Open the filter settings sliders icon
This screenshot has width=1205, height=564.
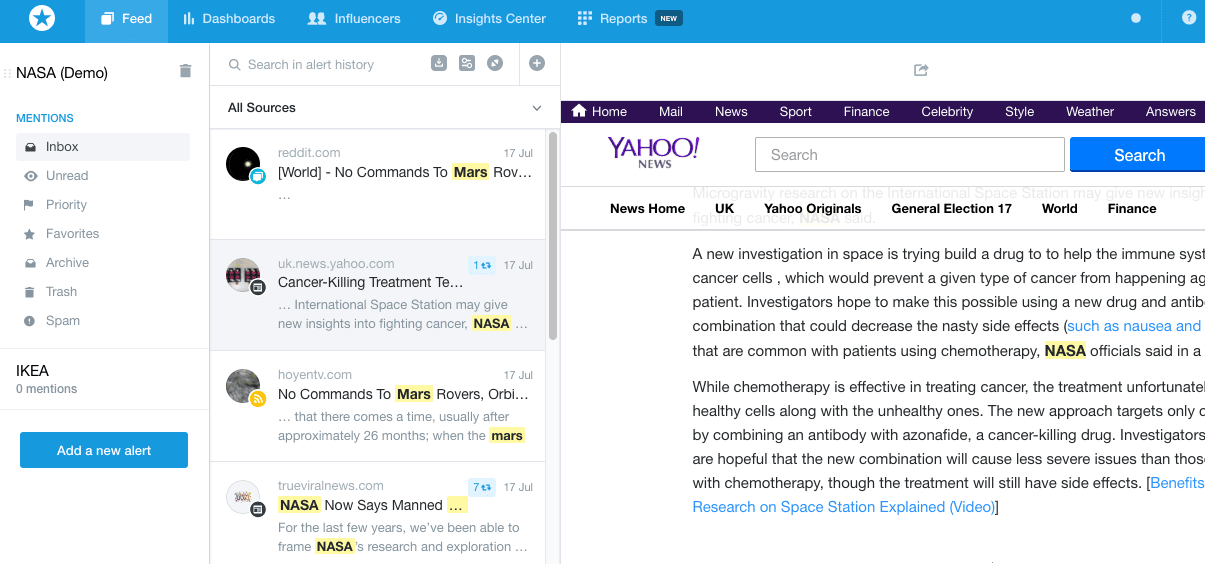click(x=467, y=64)
